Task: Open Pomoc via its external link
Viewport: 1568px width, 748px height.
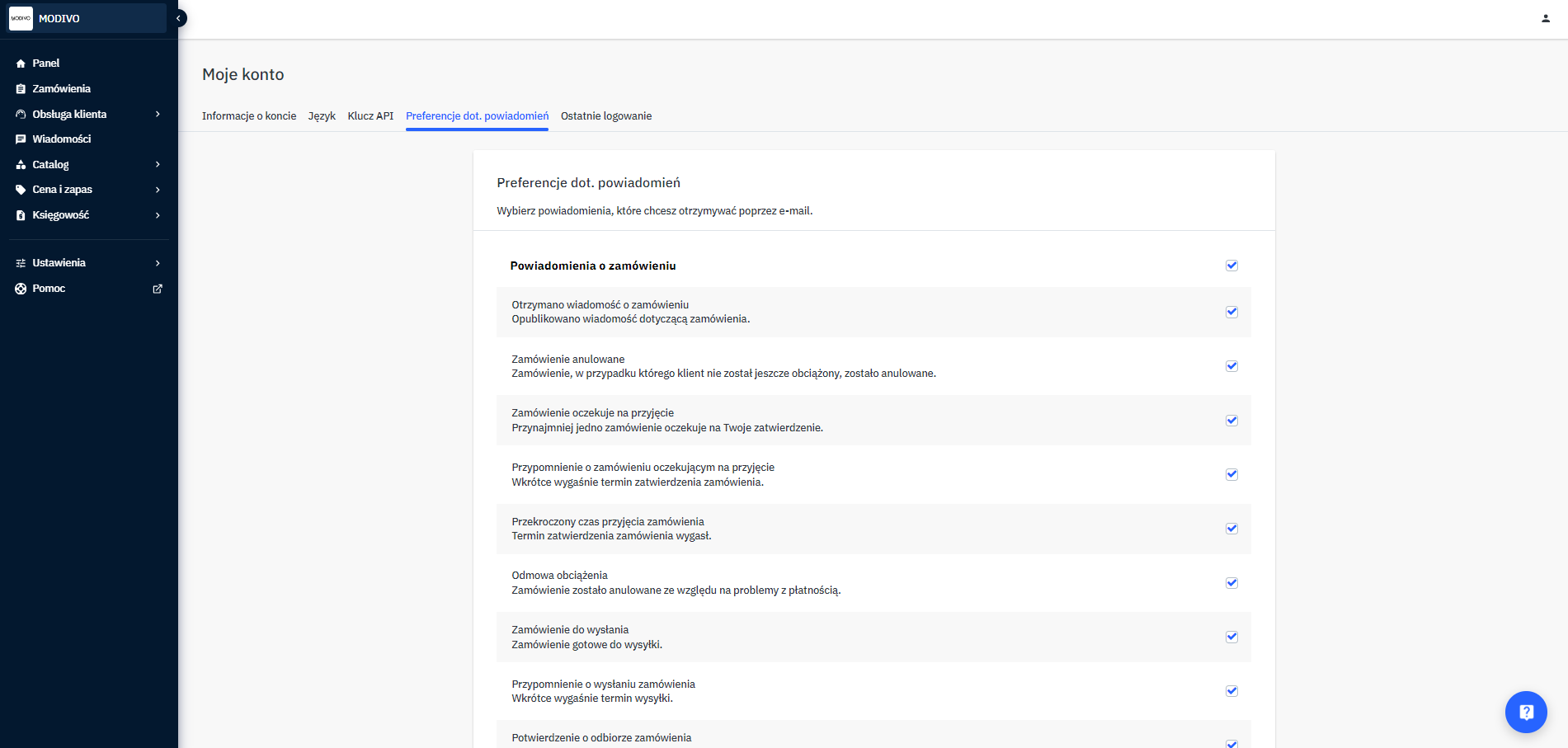Action: (x=158, y=289)
